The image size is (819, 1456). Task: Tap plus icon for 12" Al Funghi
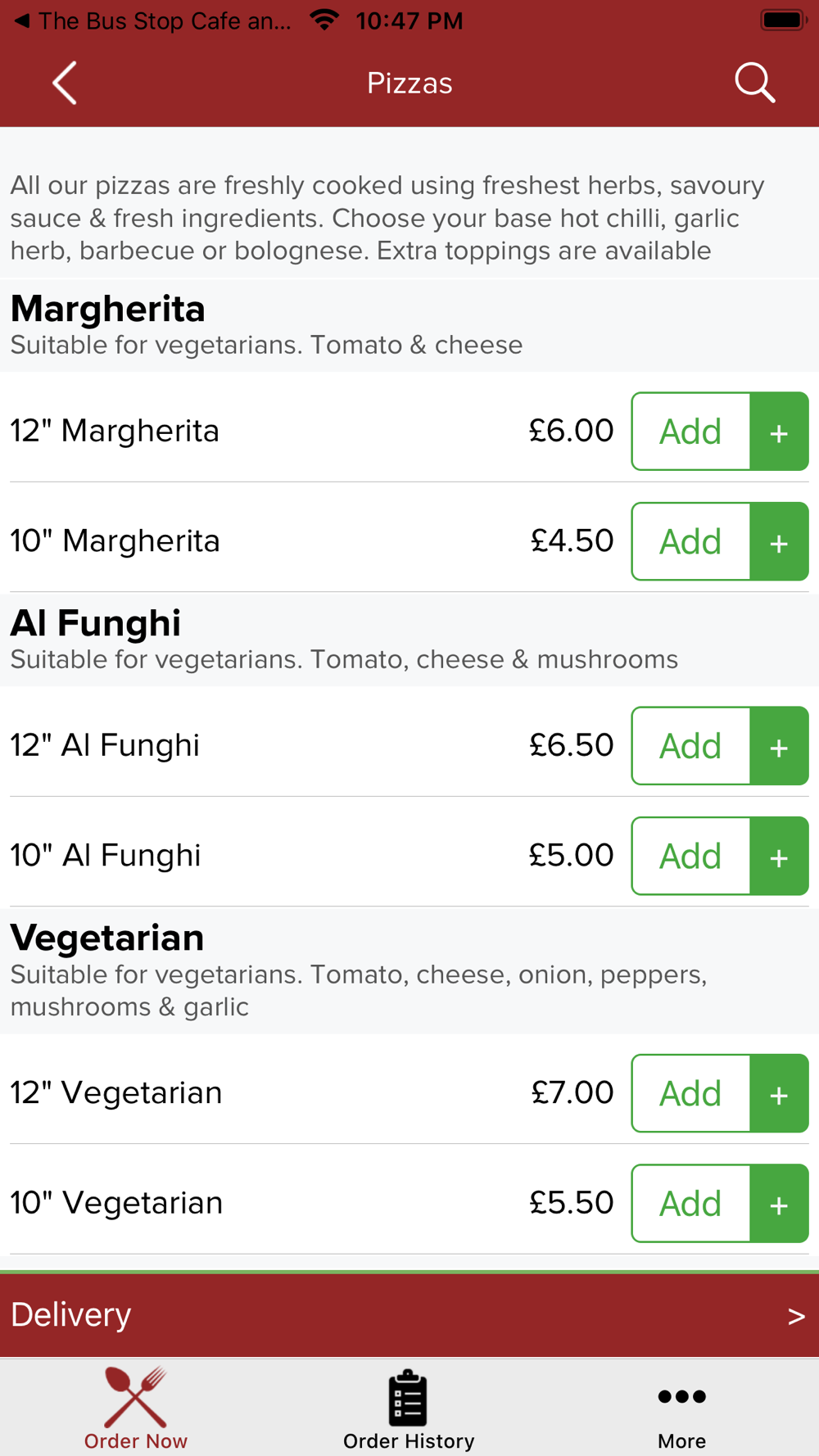pos(780,746)
